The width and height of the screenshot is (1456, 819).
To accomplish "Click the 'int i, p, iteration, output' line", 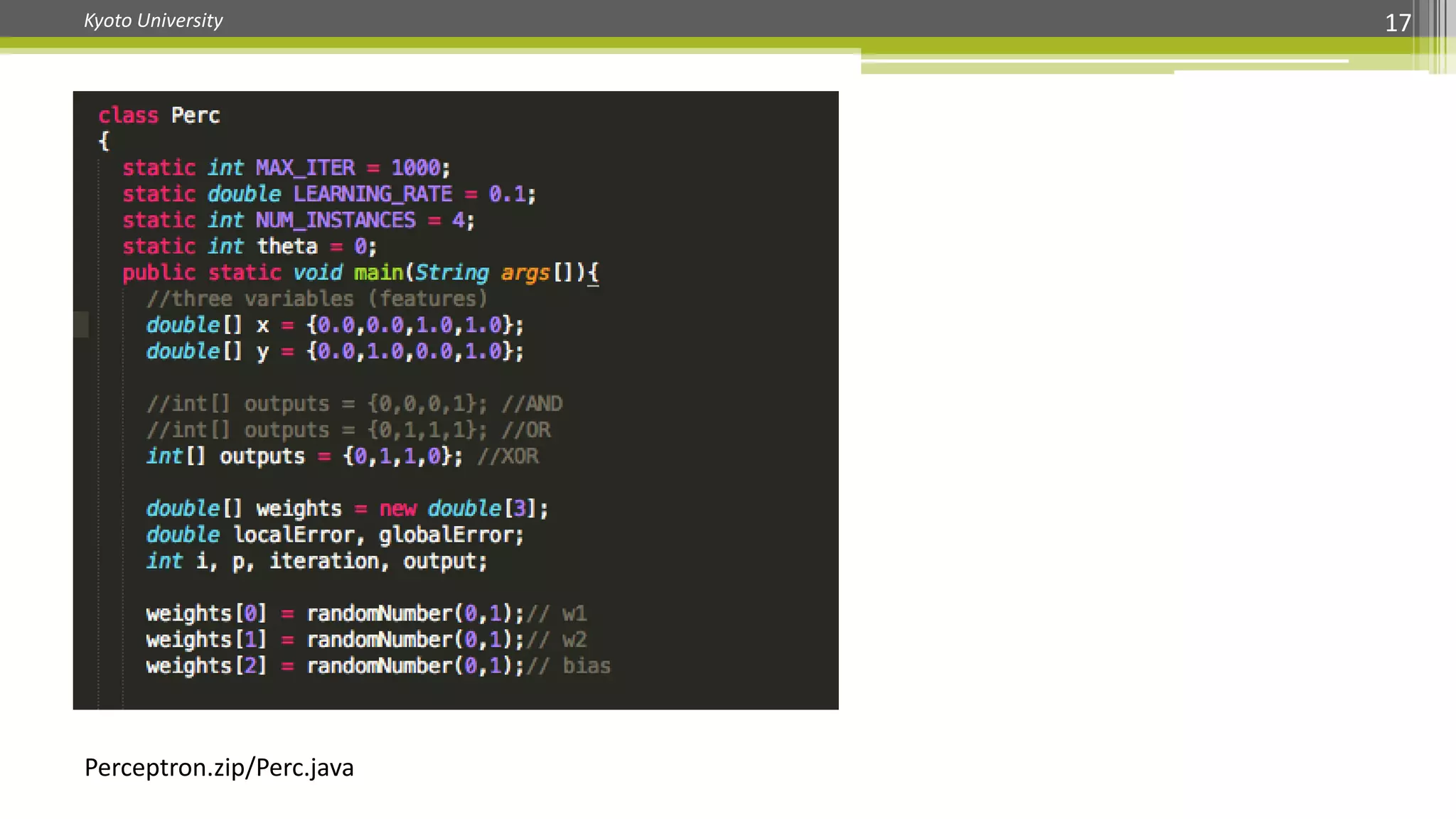I will pyautogui.click(x=317, y=561).
